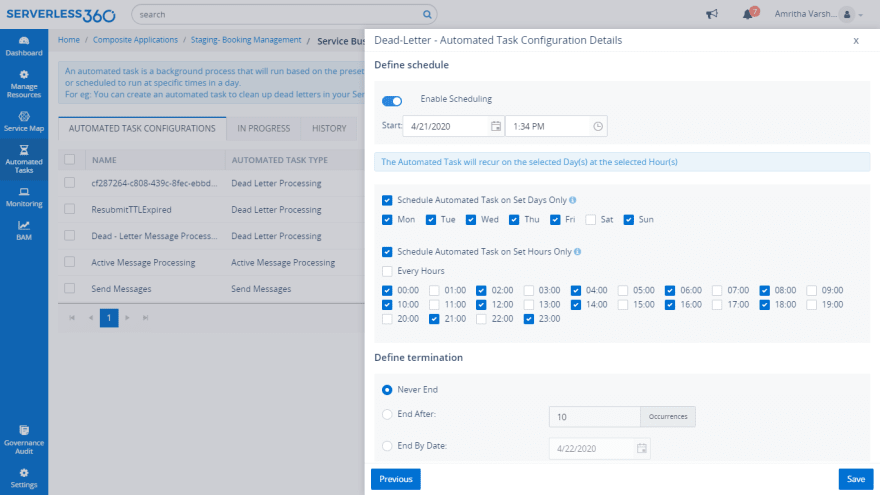The image size is (880, 495).
Task: Open Dashboard from sidebar
Action: (x=24, y=46)
